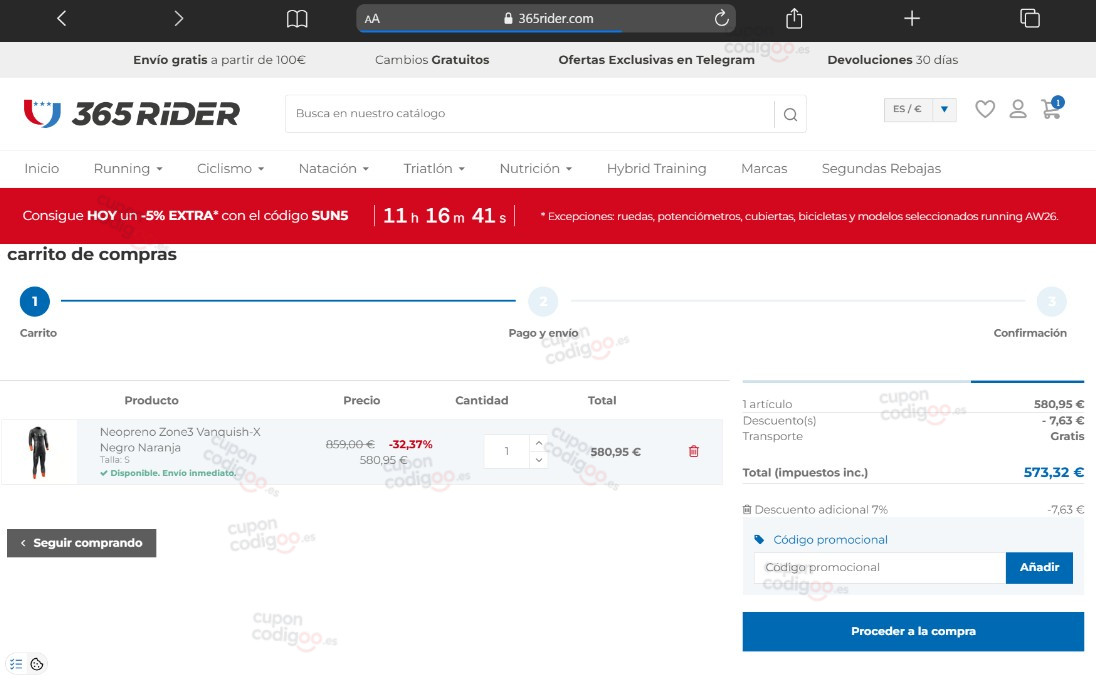1096x687 pixels.
Task: Click the search magnifier icon
Action: pyautogui.click(x=791, y=115)
